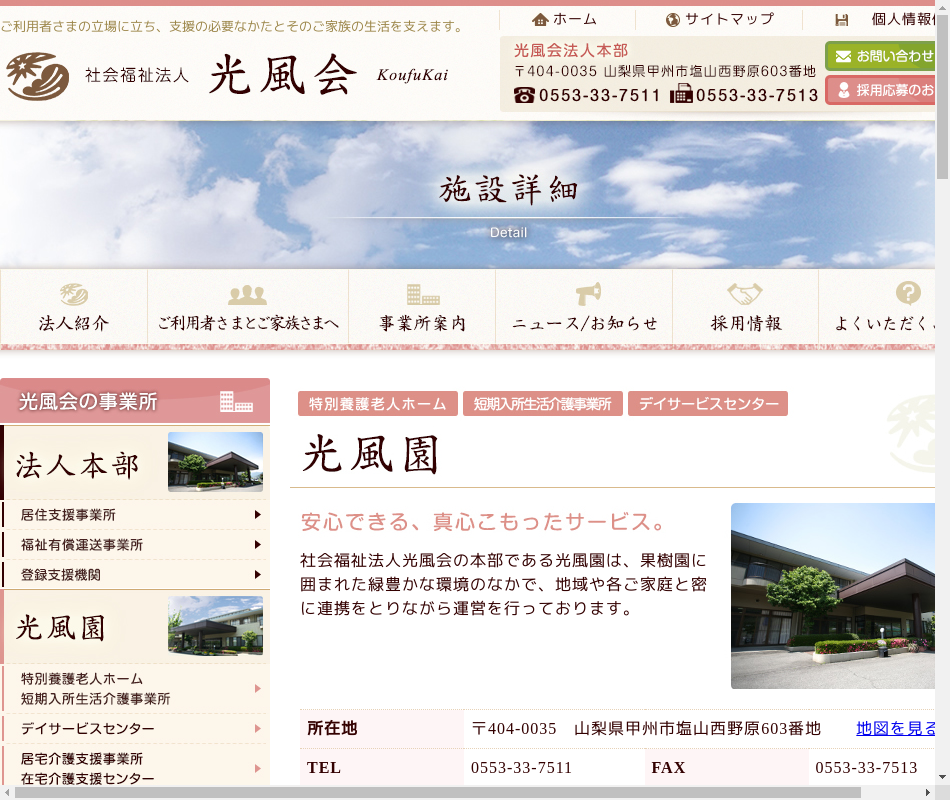950x800 pixels.
Task: Click the handshake icon above 採用情報
Action: point(745,294)
